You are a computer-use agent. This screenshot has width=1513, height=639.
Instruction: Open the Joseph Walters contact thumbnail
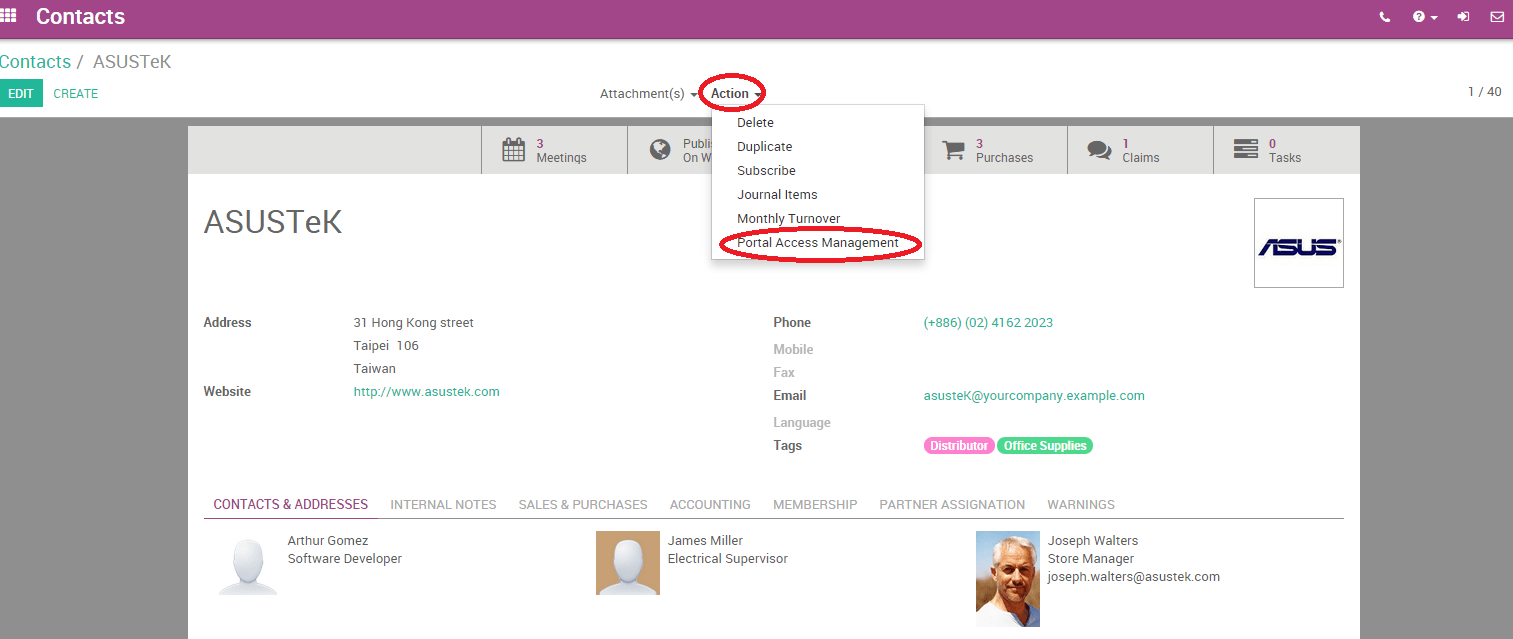point(1007,578)
